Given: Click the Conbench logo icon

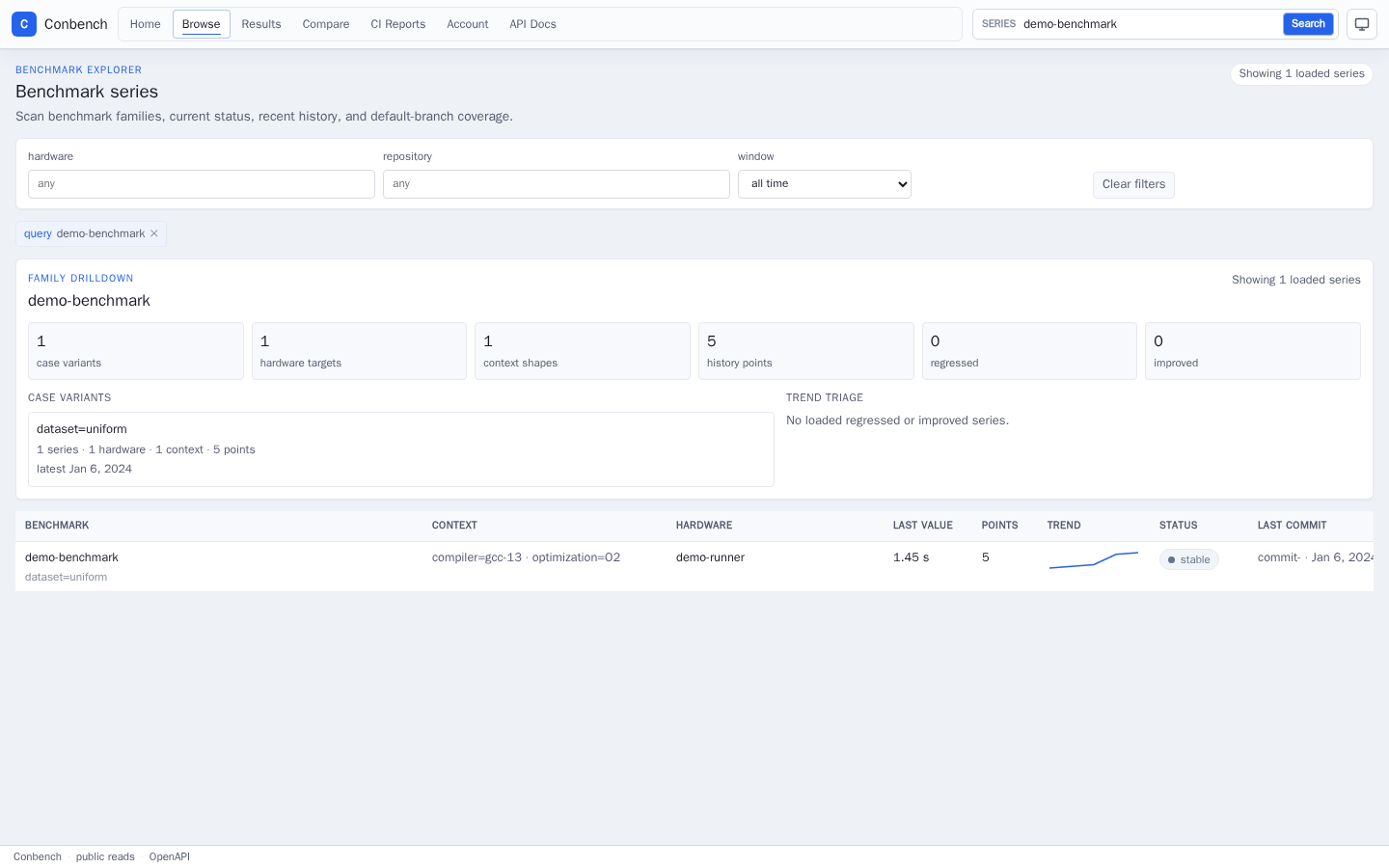Looking at the screenshot, I should pos(24,24).
